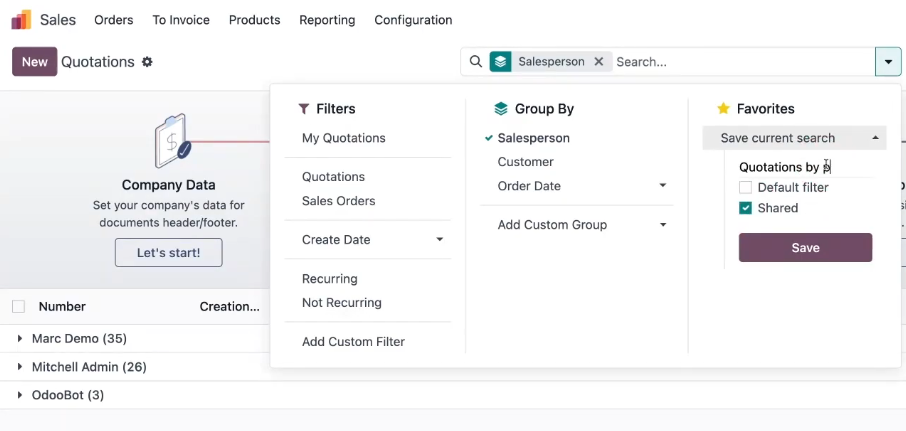Apply the Not Recurring filter
This screenshot has width=906, height=431.
pos(341,303)
